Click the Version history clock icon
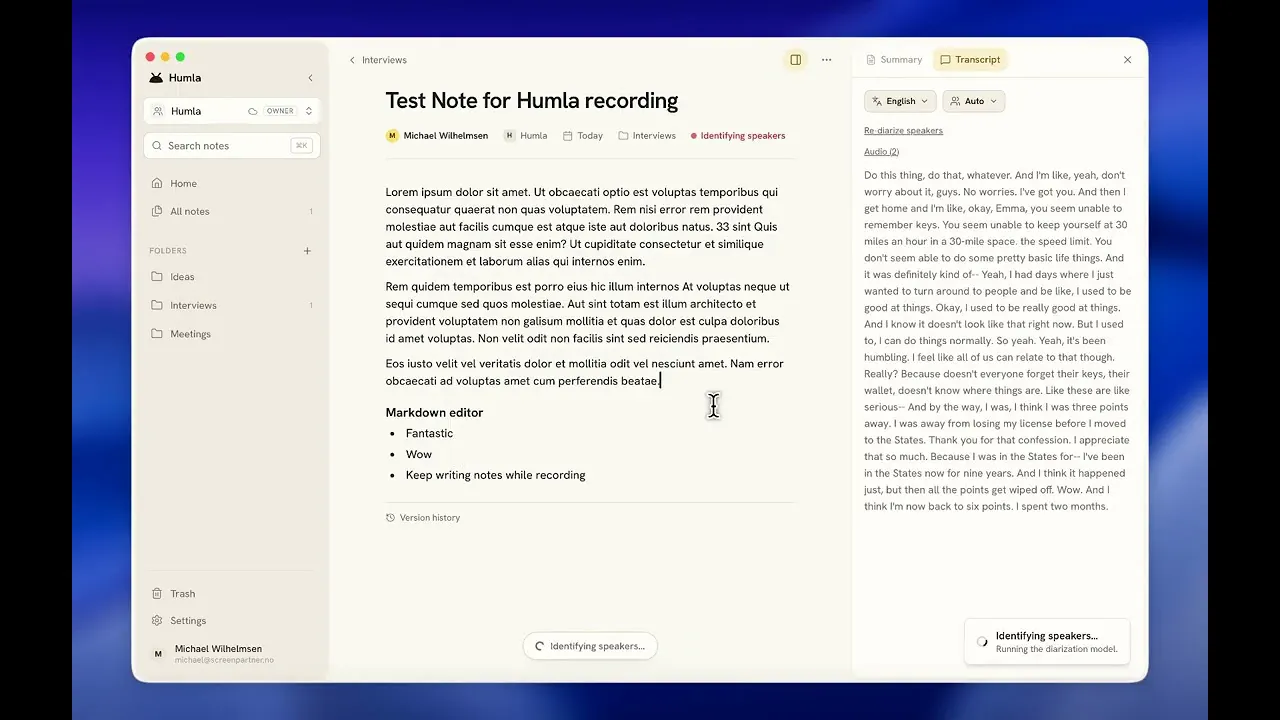Image resolution: width=1280 pixels, height=720 pixels. [x=391, y=518]
